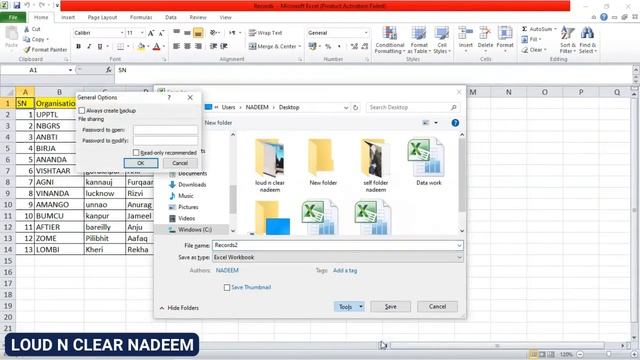Image resolution: width=640 pixels, height=360 pixels.
Task: Open the Tools dropdown in Save As
Action: point(349,307)
